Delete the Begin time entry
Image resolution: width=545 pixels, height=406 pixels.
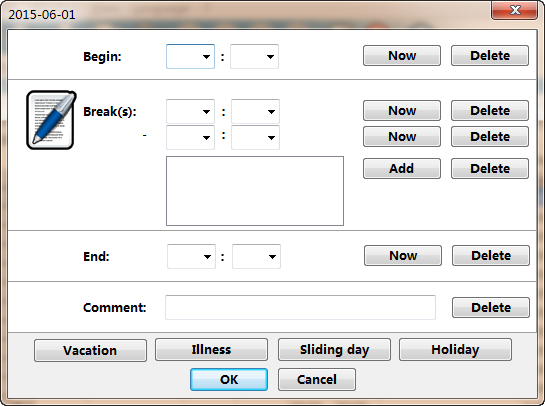coord(490,56)
